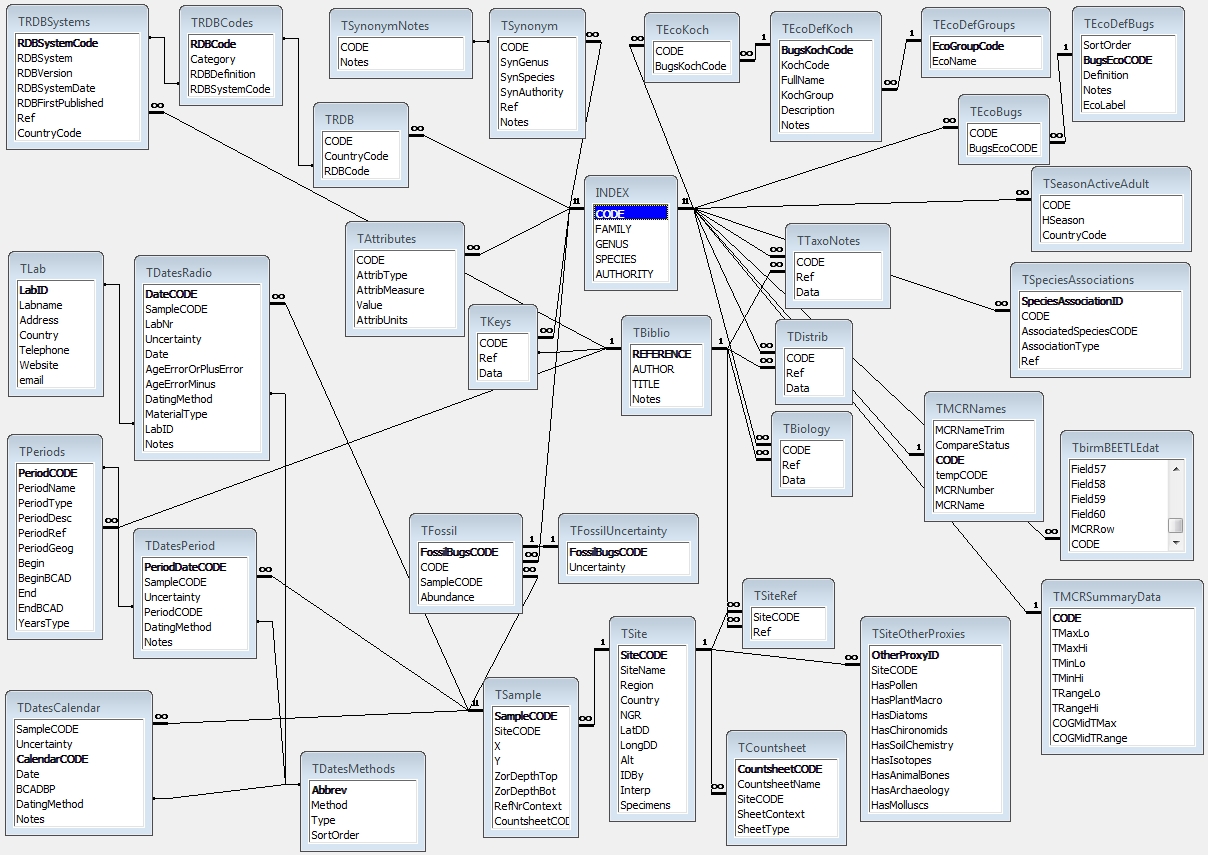This screenshot has height=855, width=1208.
Task: Select CountsheetCODE field in TCountsheet table
Action: (779, 769)
